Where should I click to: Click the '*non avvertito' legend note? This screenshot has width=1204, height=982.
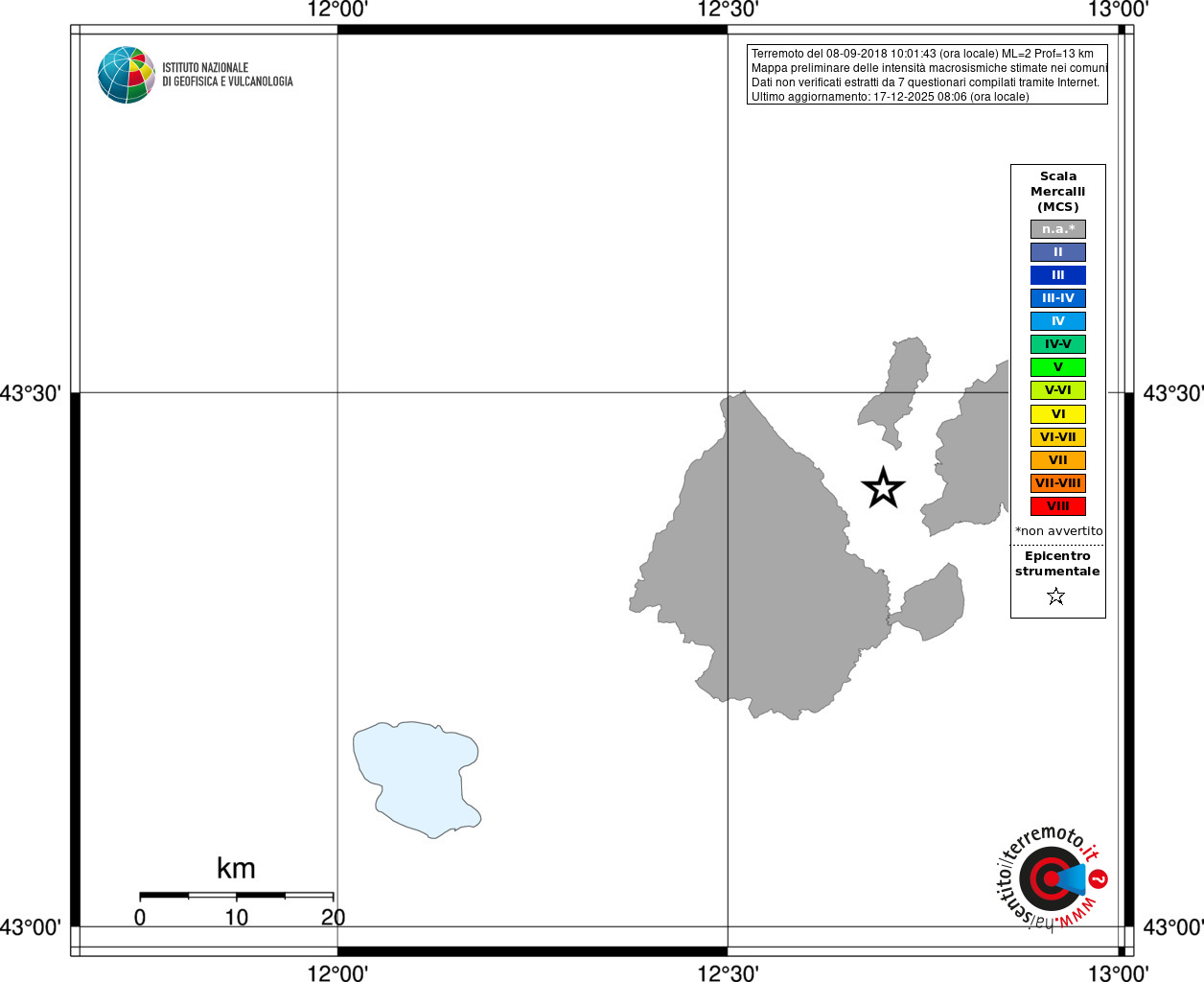[x=1059, y=531]
